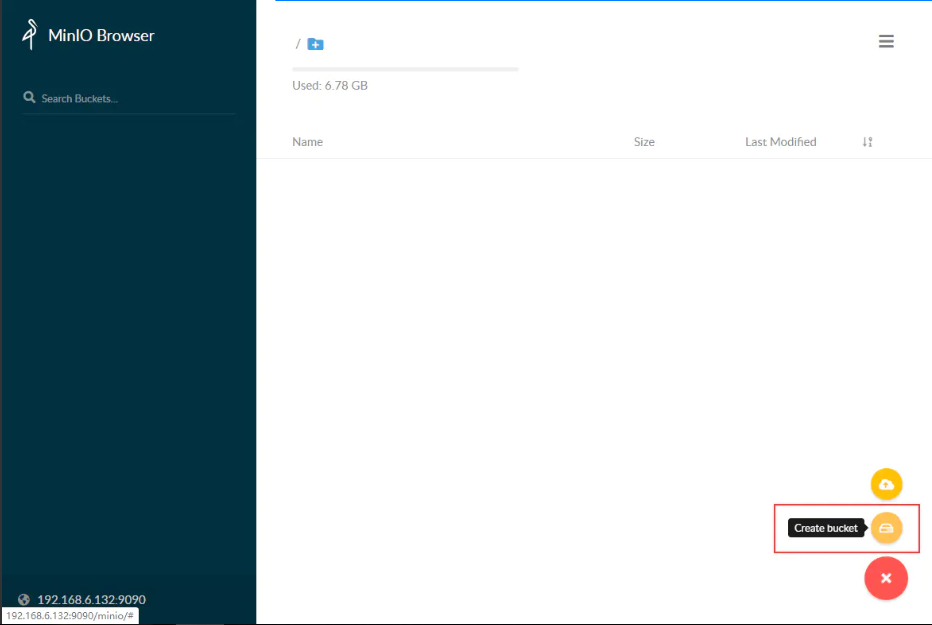932x625 pixels.
Task: Sort objects by Name column
Action: pos(307,141)
